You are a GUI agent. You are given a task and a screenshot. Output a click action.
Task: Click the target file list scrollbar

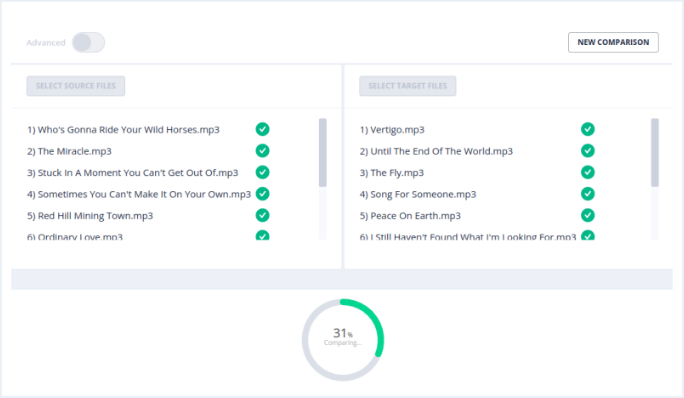click(655, 153)
